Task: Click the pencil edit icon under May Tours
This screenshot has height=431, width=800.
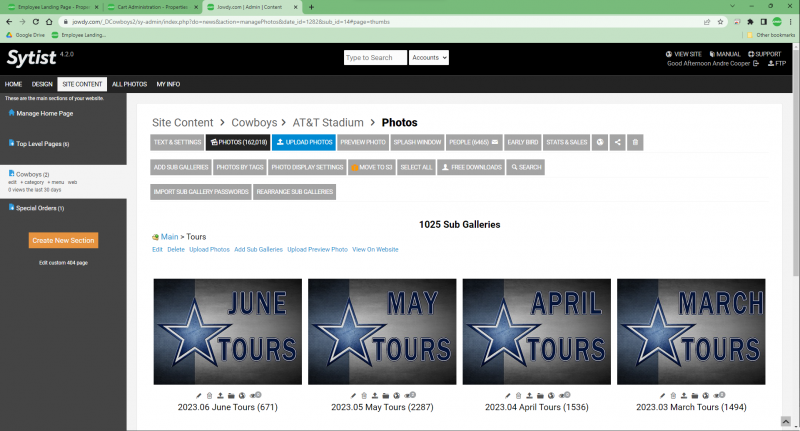Action: click(353, 395)
